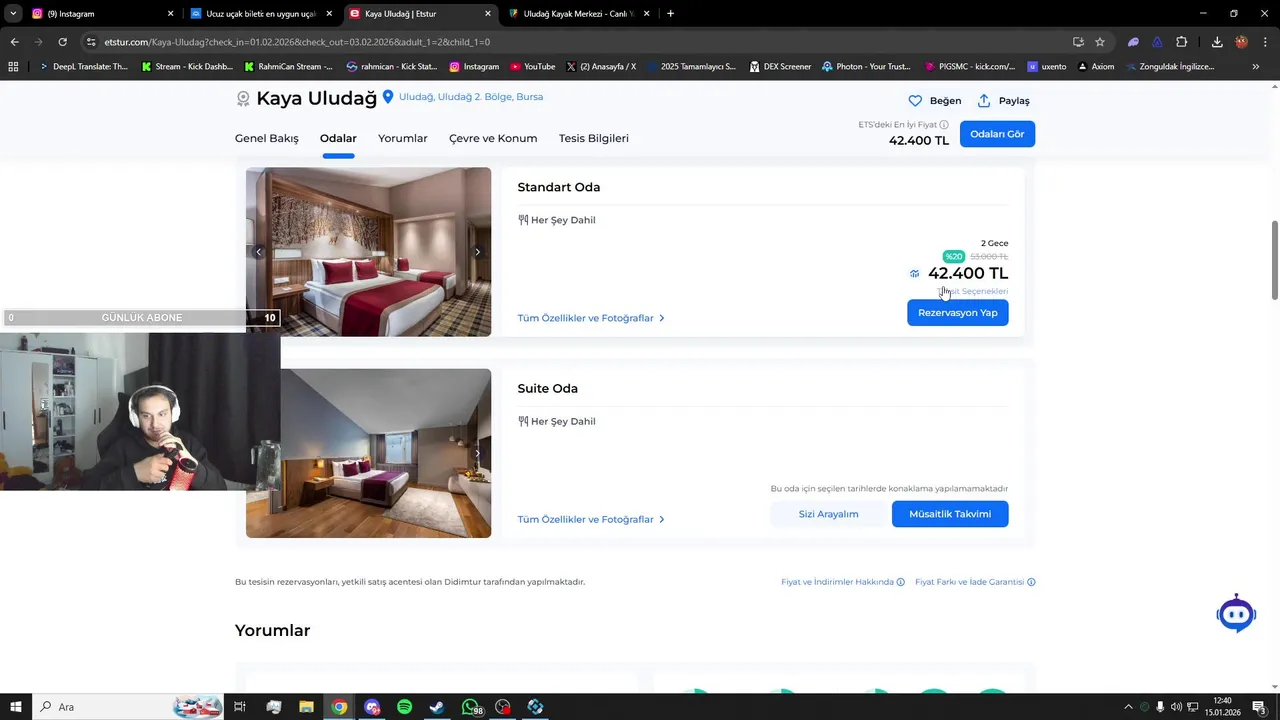1280x720 pixels.
Task: Show hidden system tray icons
Action: pos(1128,707)
